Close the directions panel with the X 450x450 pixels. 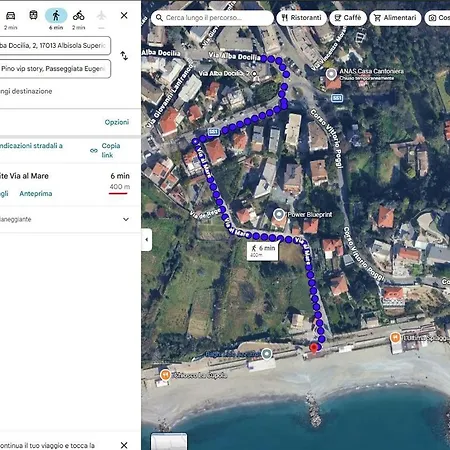(124, 15)
